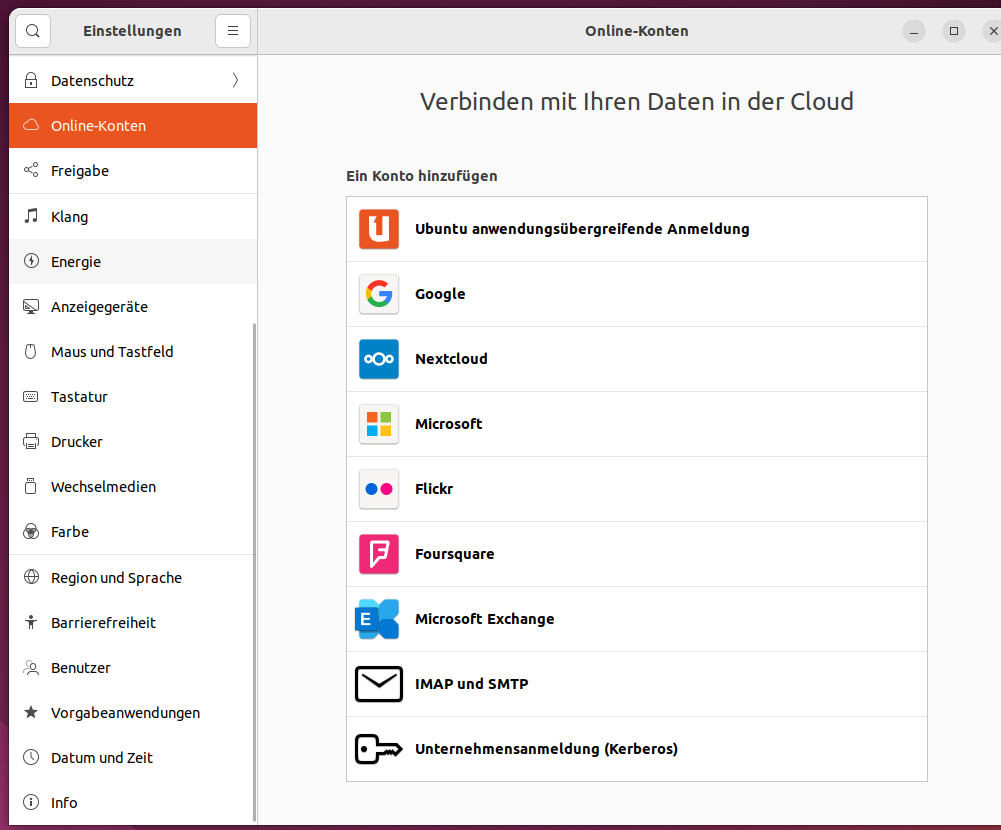This screenshot has width=1001, height=830.
Task: Open the Farbe panel
Action: [x=133, y=531]
